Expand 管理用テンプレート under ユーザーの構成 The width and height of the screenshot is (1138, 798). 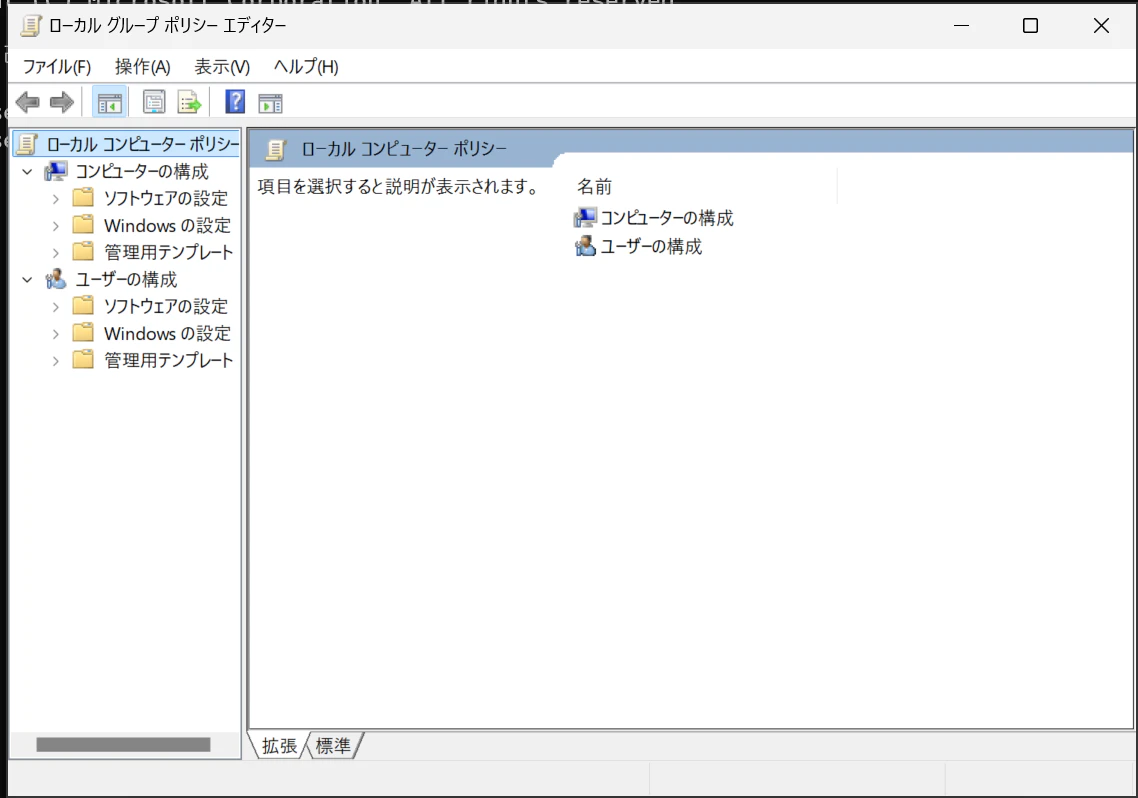point(56,361)
